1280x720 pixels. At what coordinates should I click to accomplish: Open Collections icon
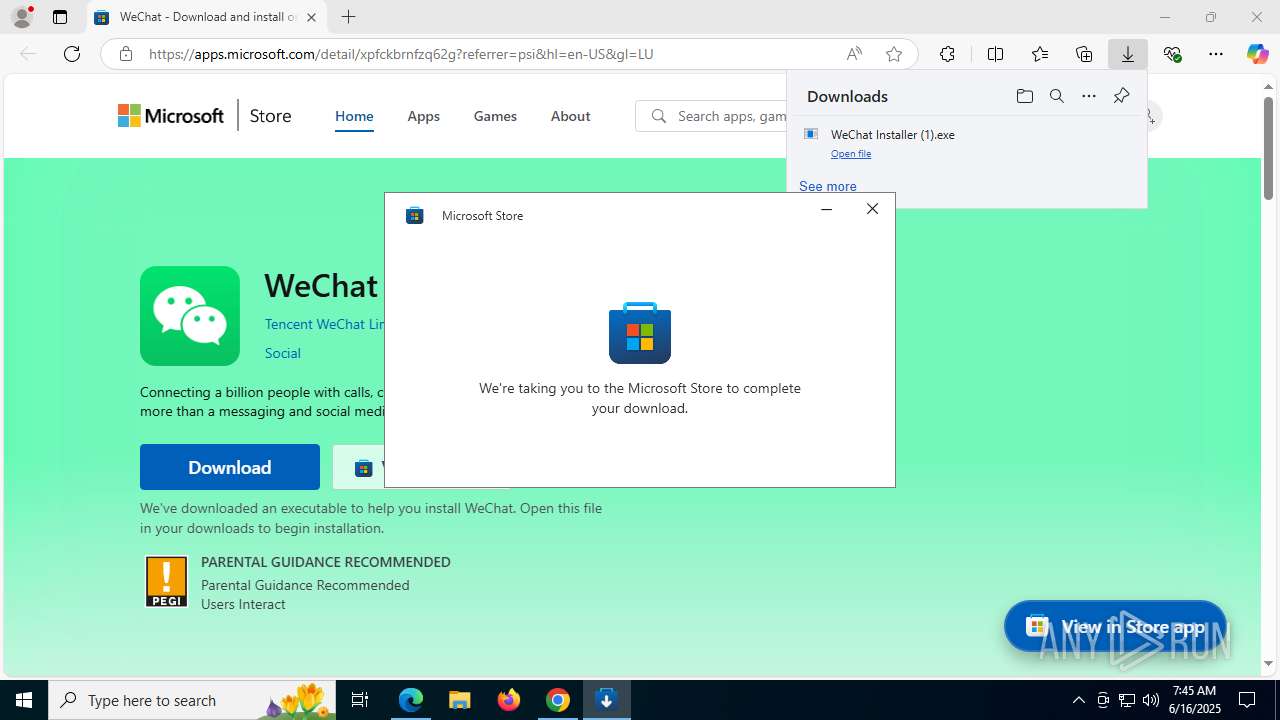click(1084, 54)
